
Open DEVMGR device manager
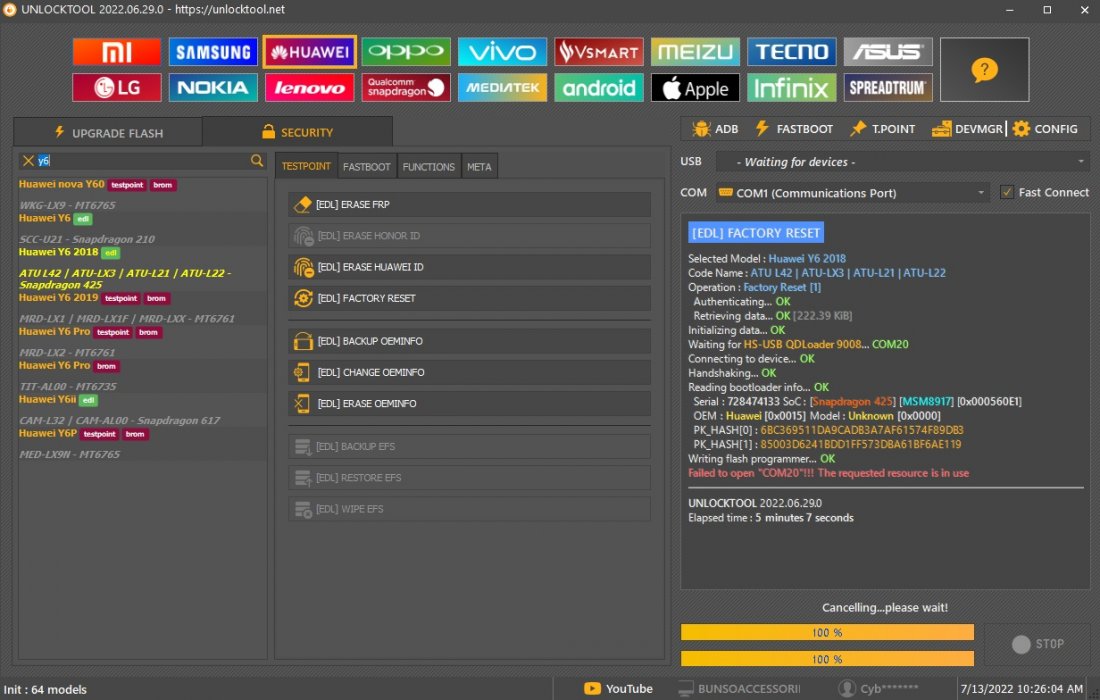(x=967, y=129)
